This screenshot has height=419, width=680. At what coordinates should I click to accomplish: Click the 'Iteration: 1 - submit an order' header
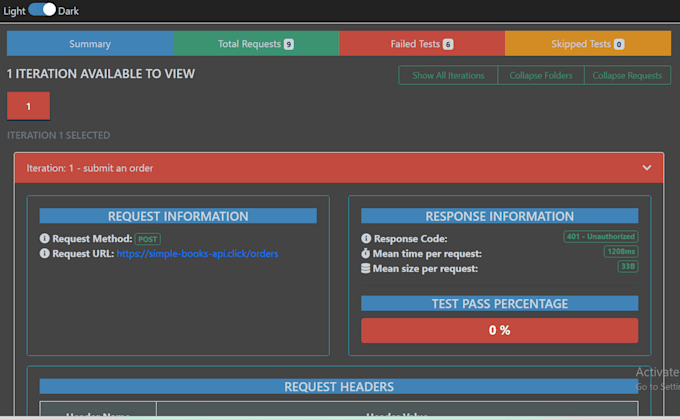point(339,168)
